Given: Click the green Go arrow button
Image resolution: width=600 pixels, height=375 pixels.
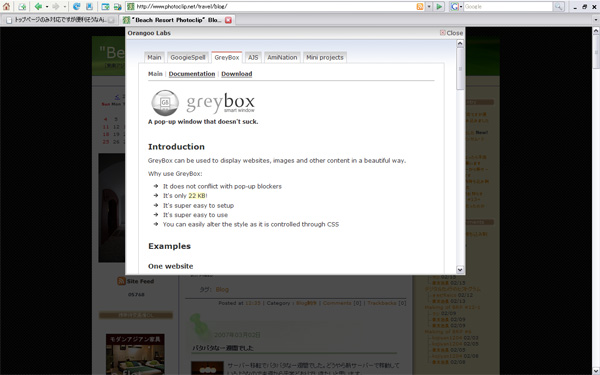Looking at the screenshot, I should [439, 7].
